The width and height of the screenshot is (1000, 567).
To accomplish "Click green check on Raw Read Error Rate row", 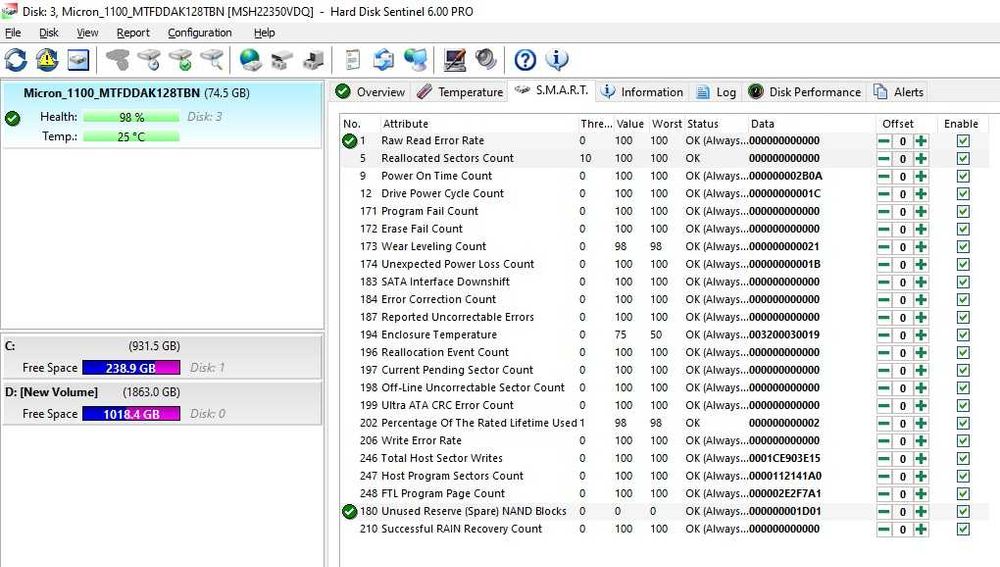I will coord(349,141).
